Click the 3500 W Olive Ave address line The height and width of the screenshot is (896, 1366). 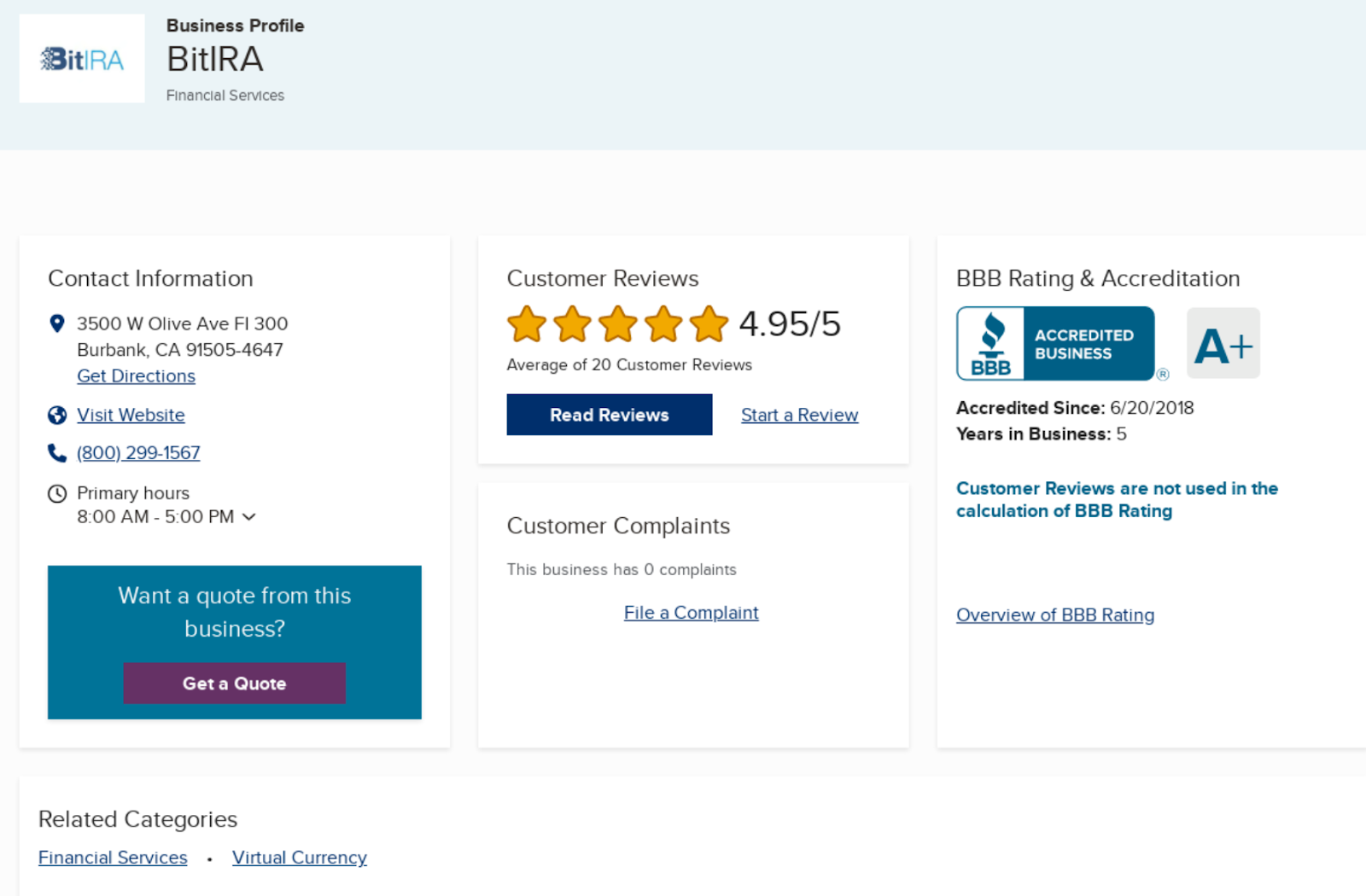183,323
